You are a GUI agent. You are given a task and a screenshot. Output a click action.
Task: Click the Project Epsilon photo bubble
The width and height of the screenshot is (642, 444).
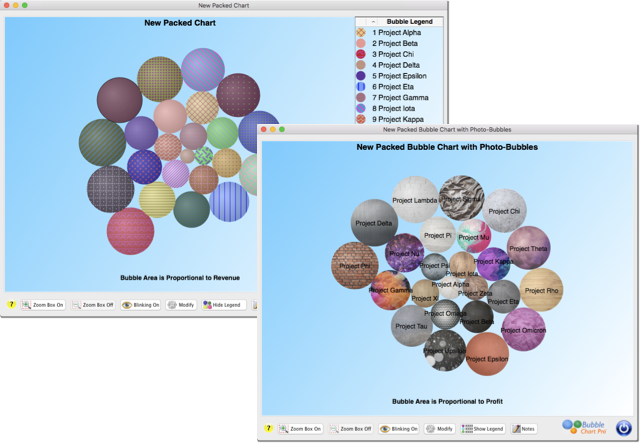pos(487,353)
